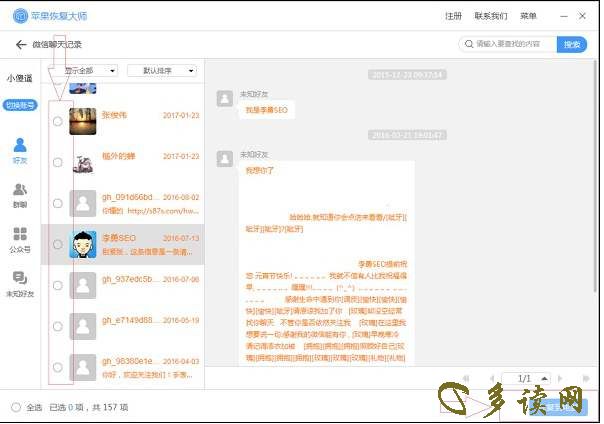The width and height of the screenshot is (604, 424).
Task: Jump to the last page of messages
Action: click(586, 379)
